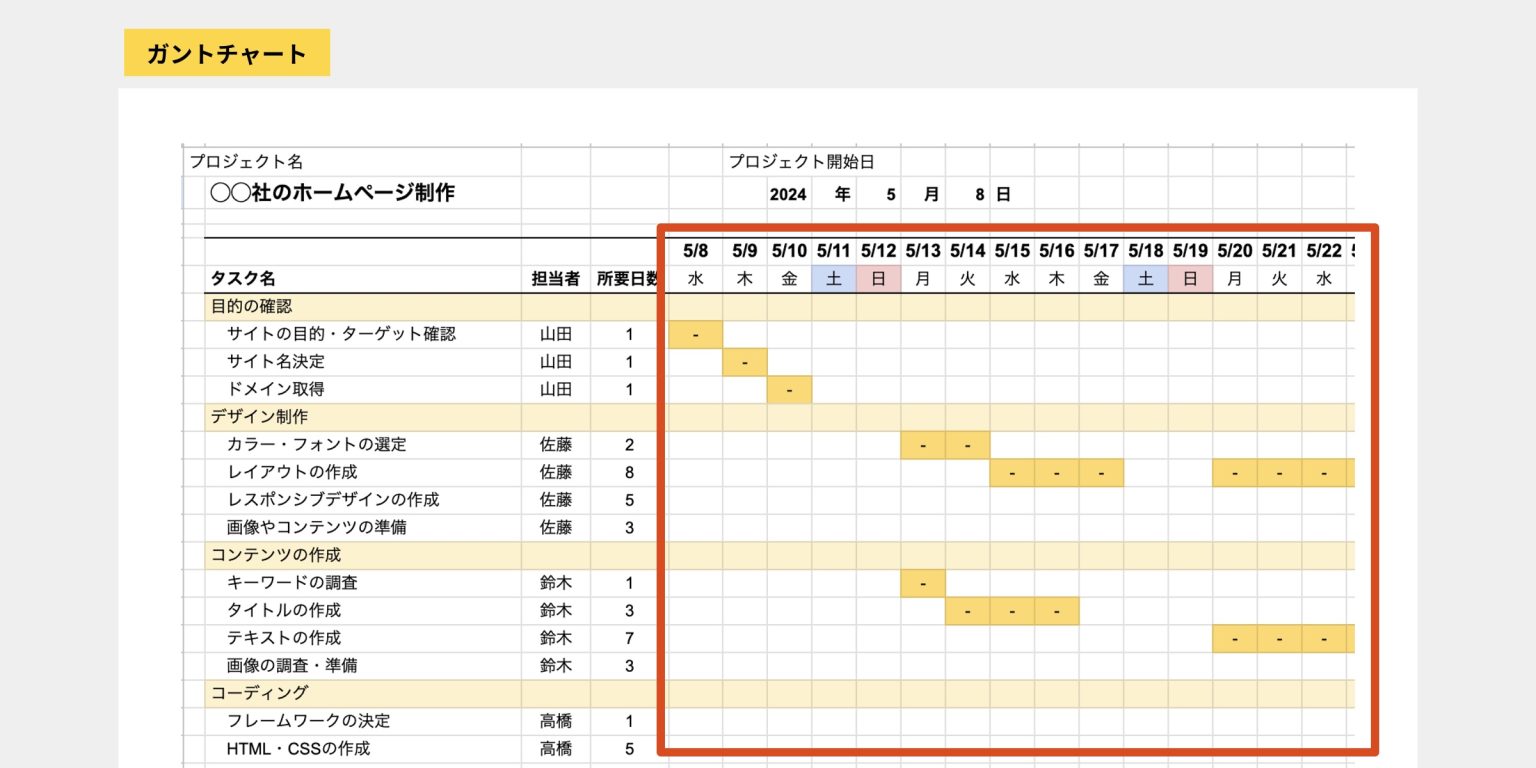Select the 5/22 date header
The width and height of the screenshot is (1536, 768).
pyautogui.click(x=1324, y=250)
